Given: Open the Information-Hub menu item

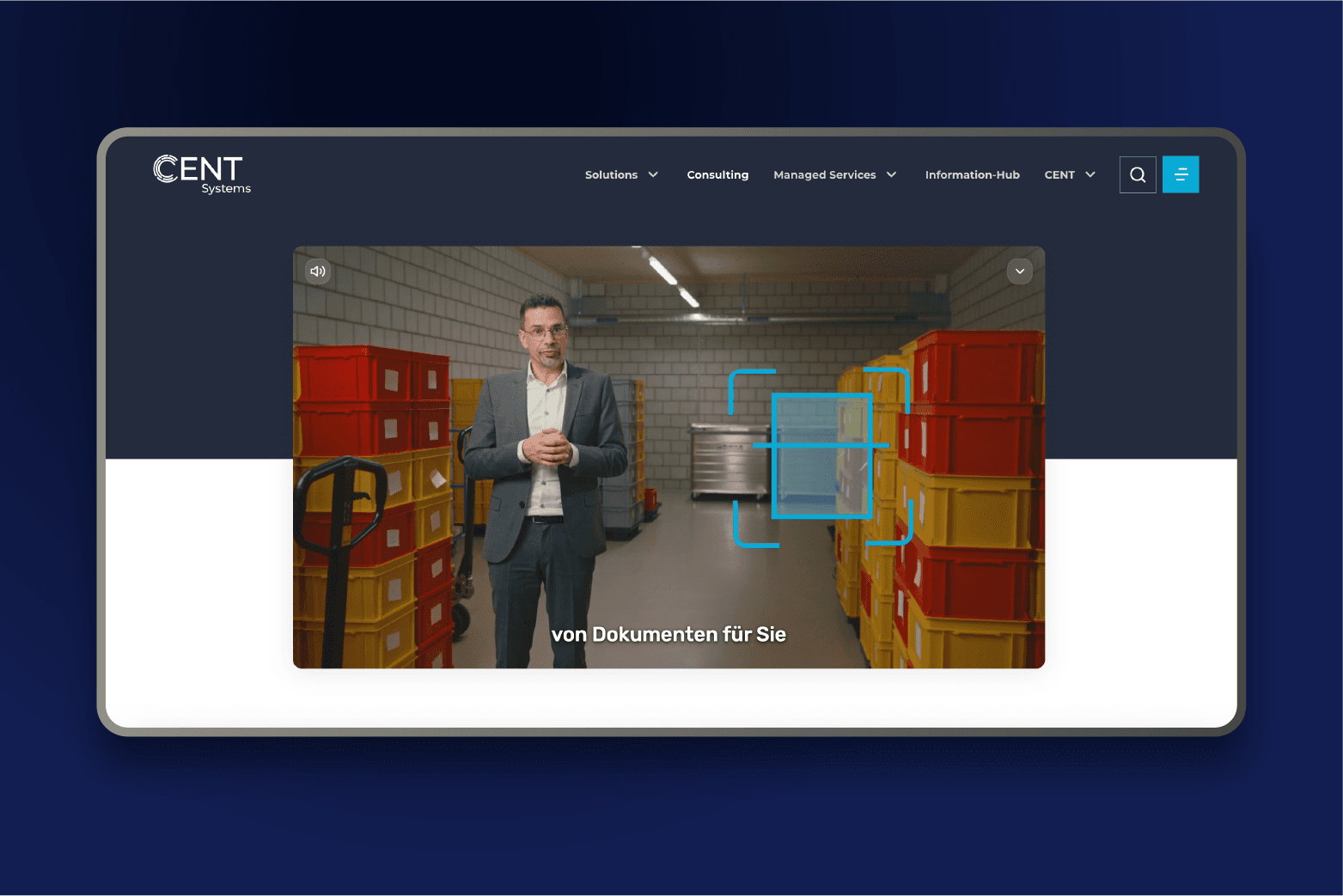Looking at the screenshot, I should [x=972, y=174].
